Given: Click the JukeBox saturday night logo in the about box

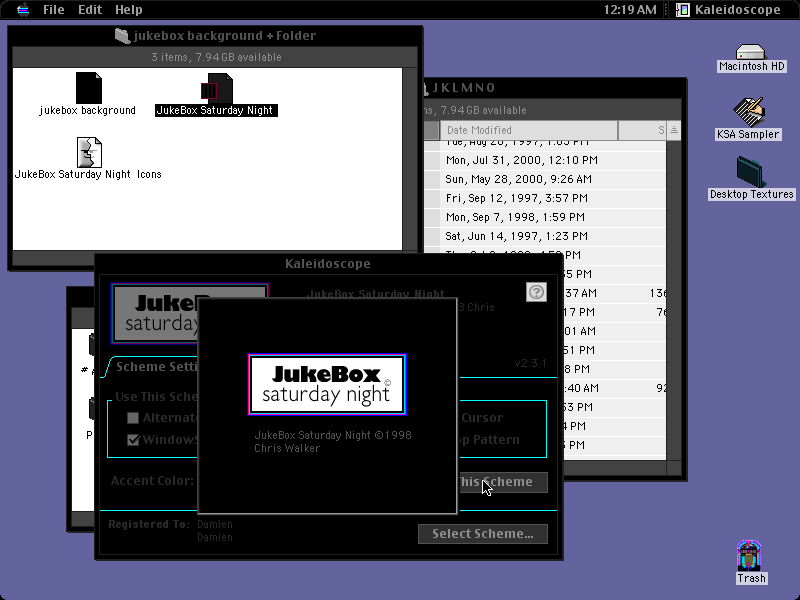Looking at the screenshot, I should click(327, 385).
